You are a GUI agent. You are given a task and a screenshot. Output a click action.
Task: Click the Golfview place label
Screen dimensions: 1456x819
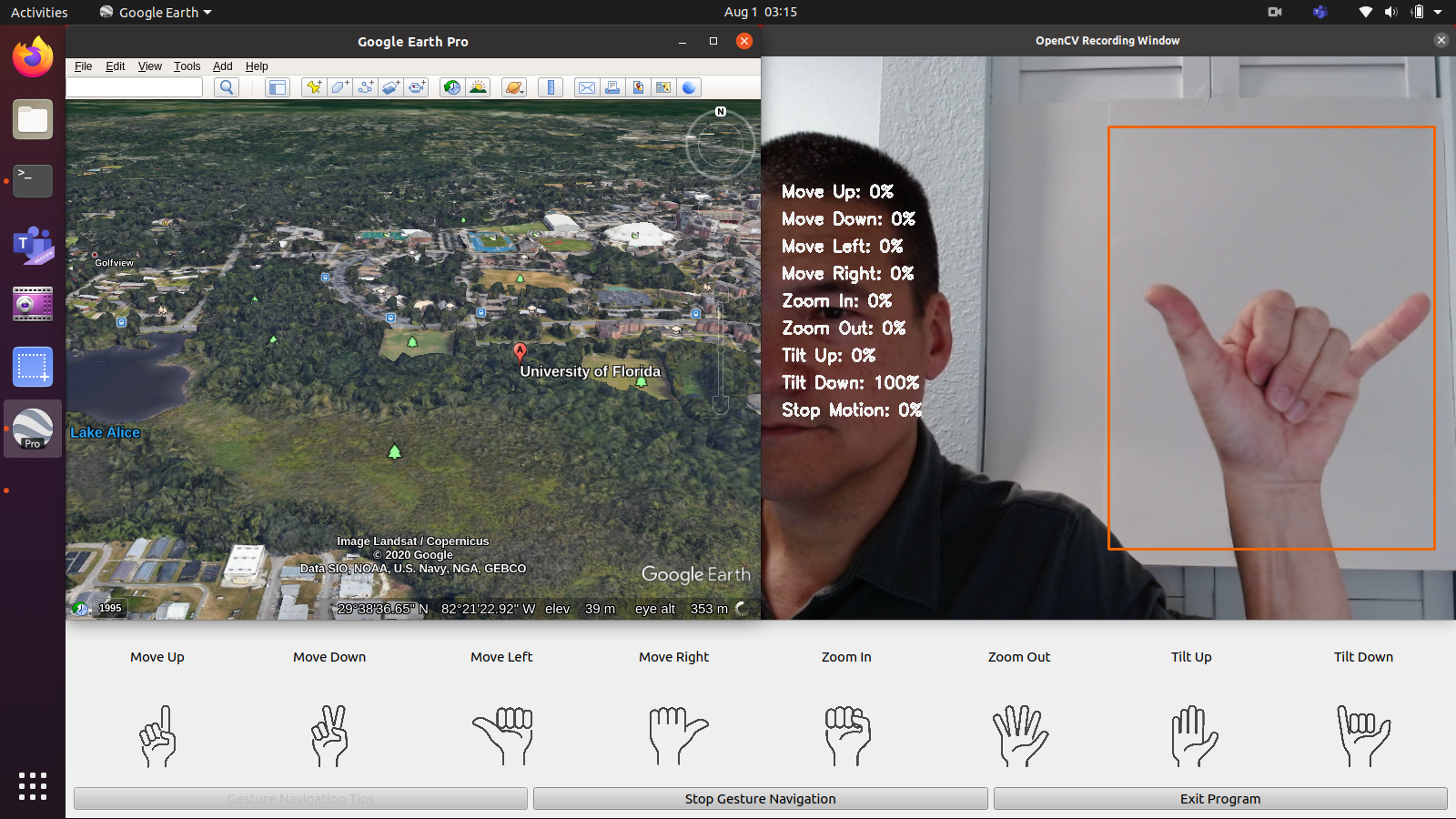coord(114,263)
